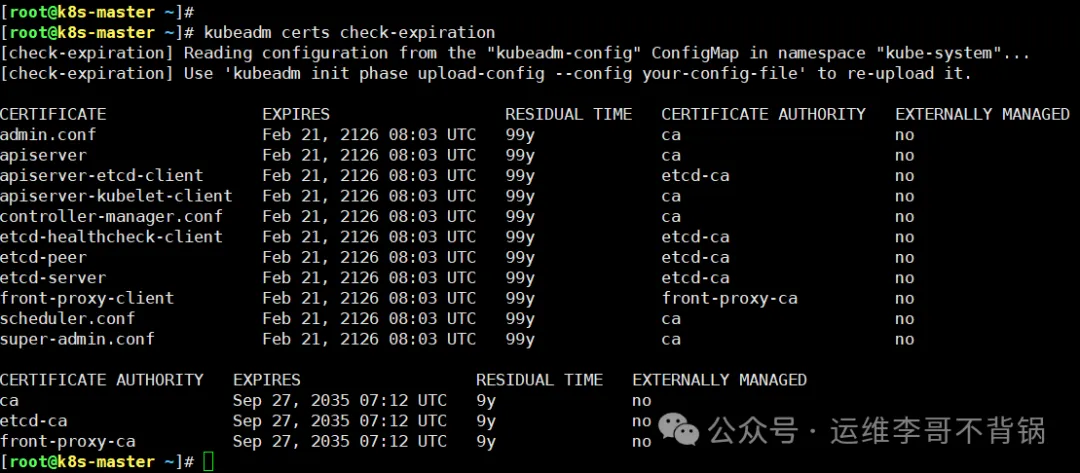The width and height of the screenshot is (1080, 473).
Task: Click the admin.conf certificate name
Action: [48, 134]
